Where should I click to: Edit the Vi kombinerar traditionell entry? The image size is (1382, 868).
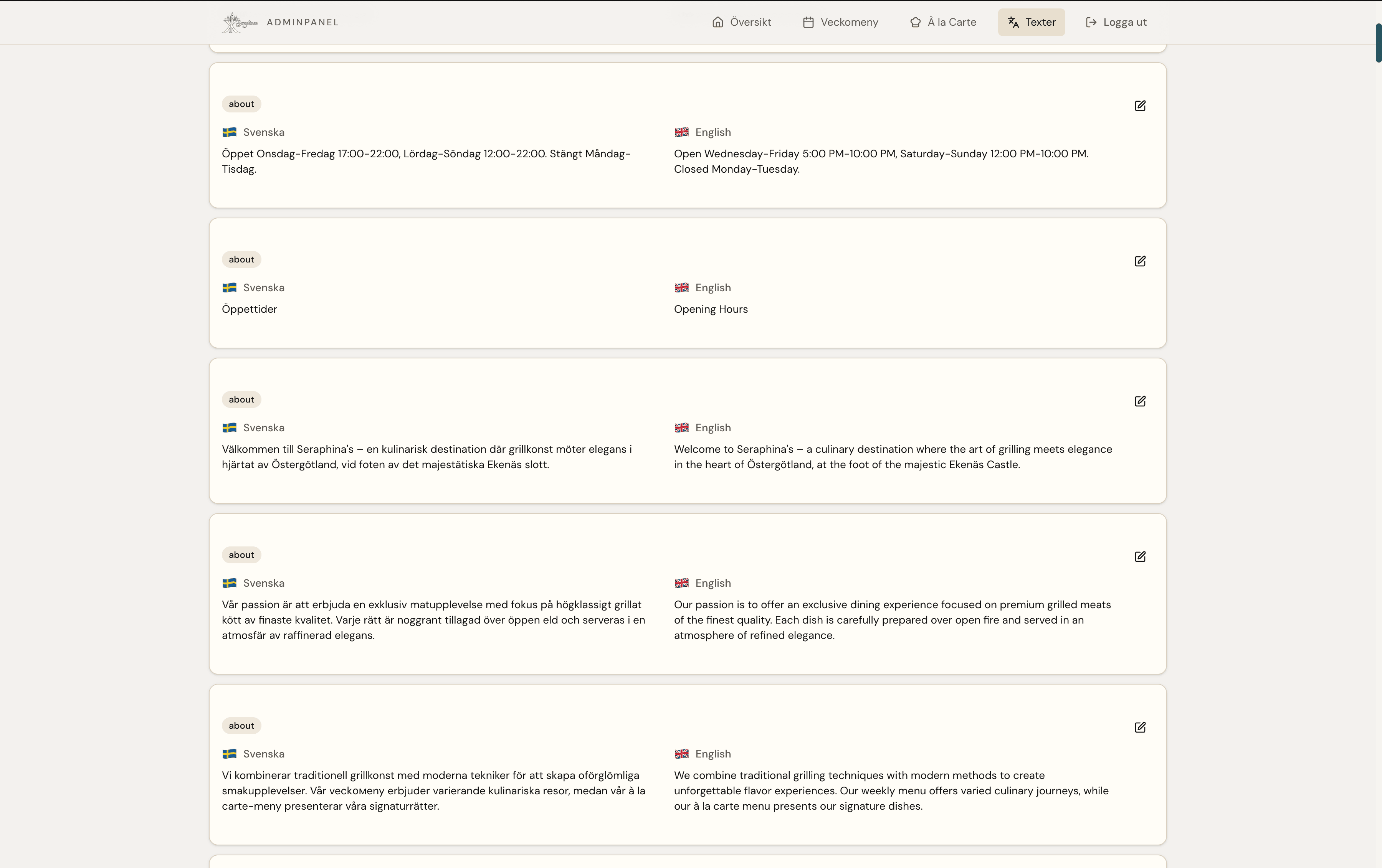pyautogui.click(x=1140, y=728)
